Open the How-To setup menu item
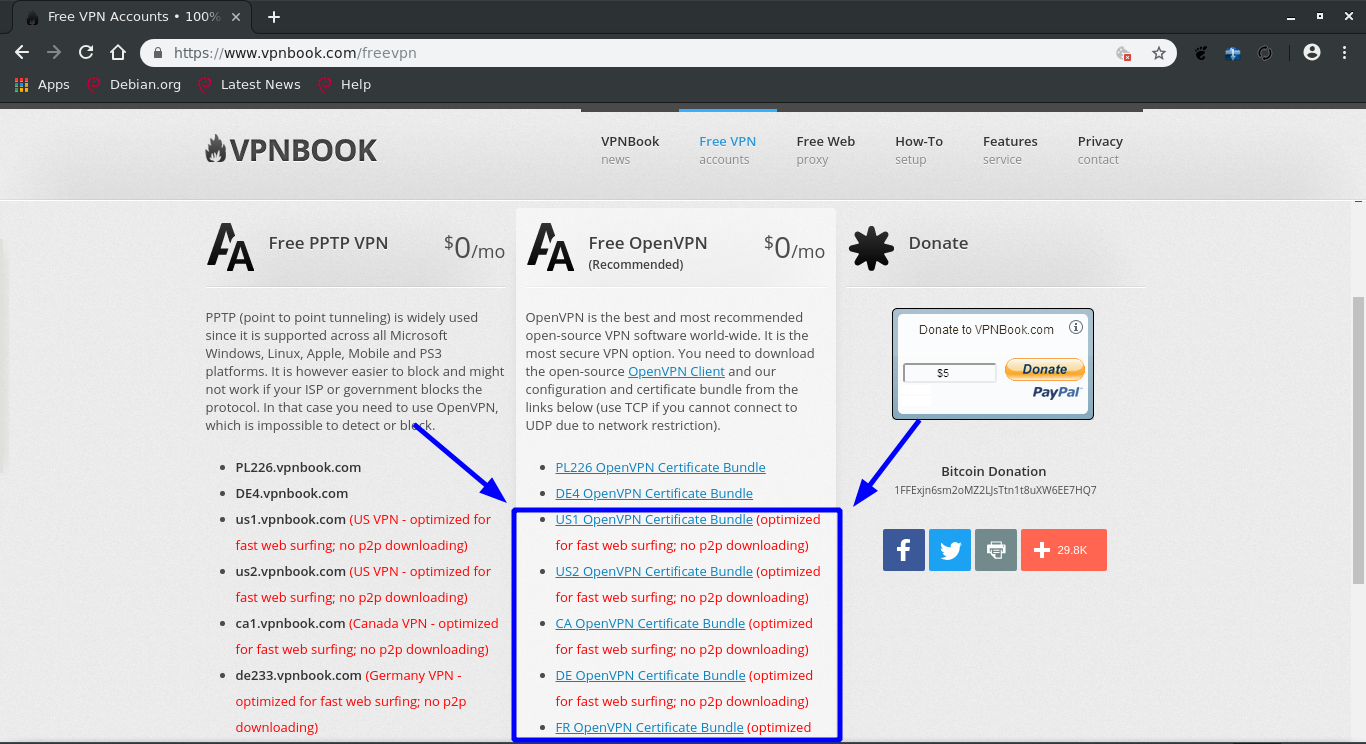Viewport: 1366px width, 744px height. (919, 150)
